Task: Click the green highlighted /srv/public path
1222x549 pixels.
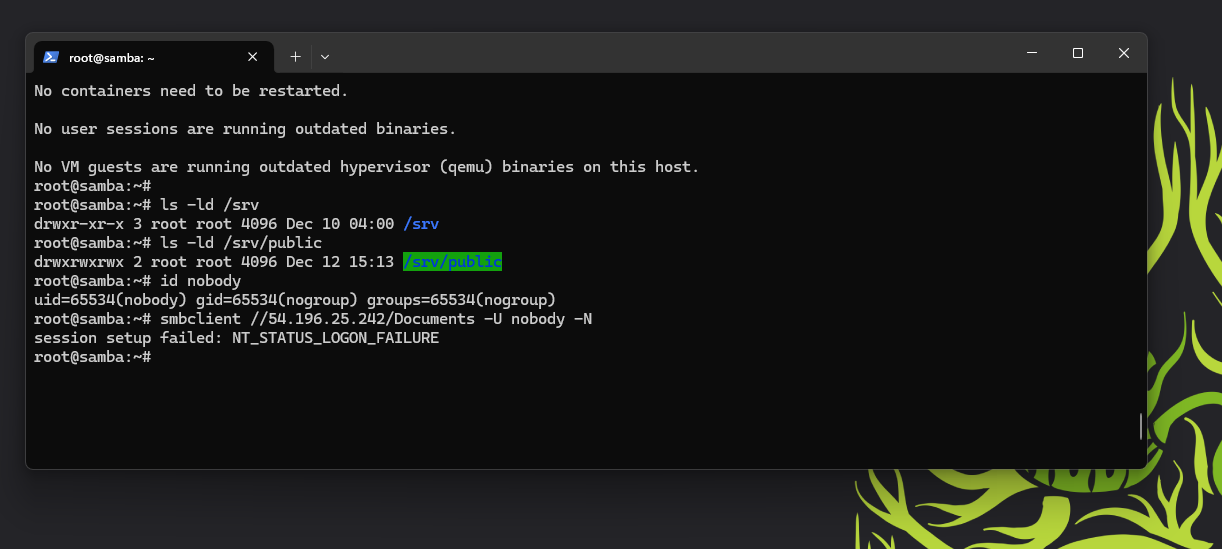Action: pos(452,262)
